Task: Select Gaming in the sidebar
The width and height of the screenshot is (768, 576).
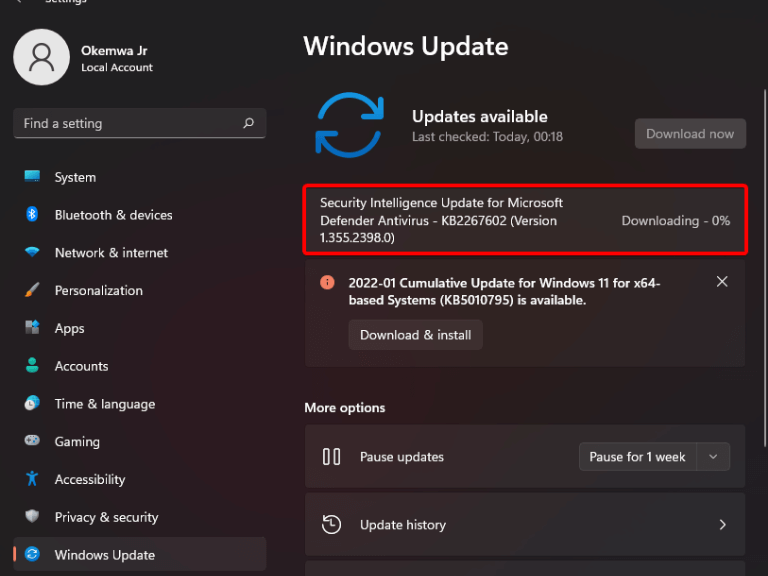Action: (140, 441)
